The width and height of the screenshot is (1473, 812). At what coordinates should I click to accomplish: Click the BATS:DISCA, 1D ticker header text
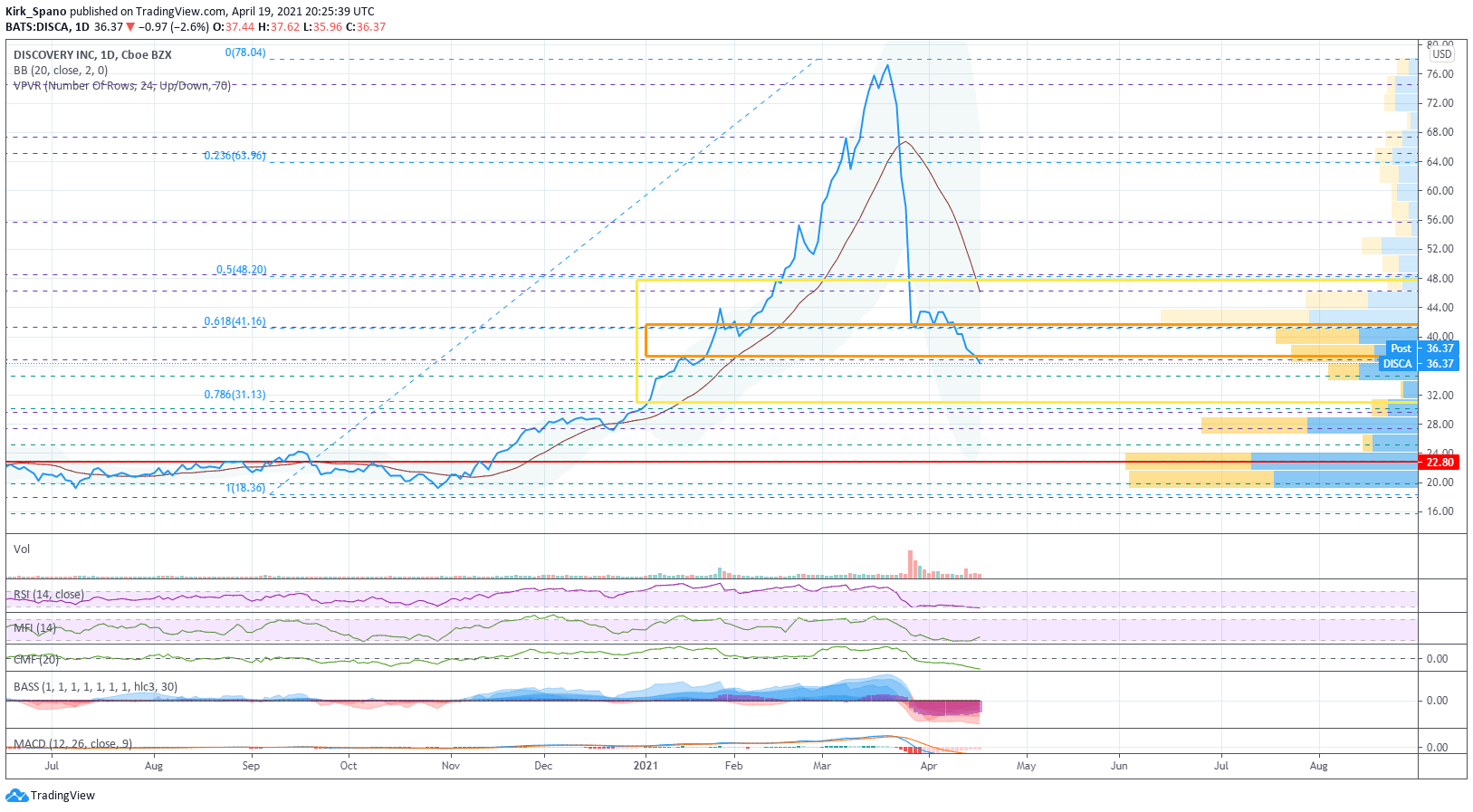coord(47,27)
